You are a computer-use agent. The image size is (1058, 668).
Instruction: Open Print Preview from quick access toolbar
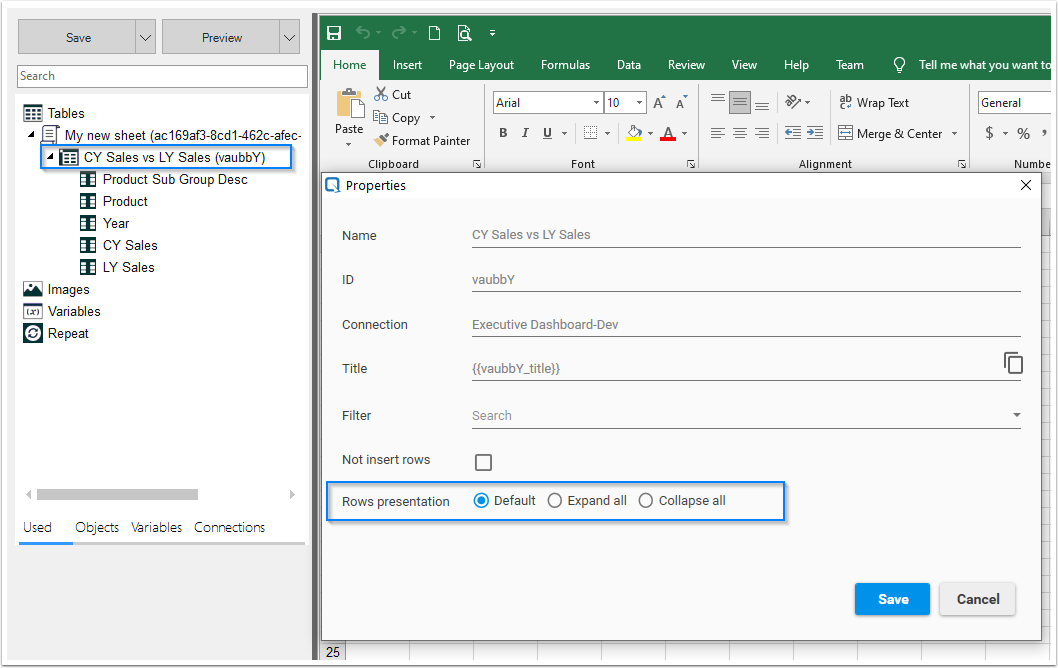coord(464,32)
